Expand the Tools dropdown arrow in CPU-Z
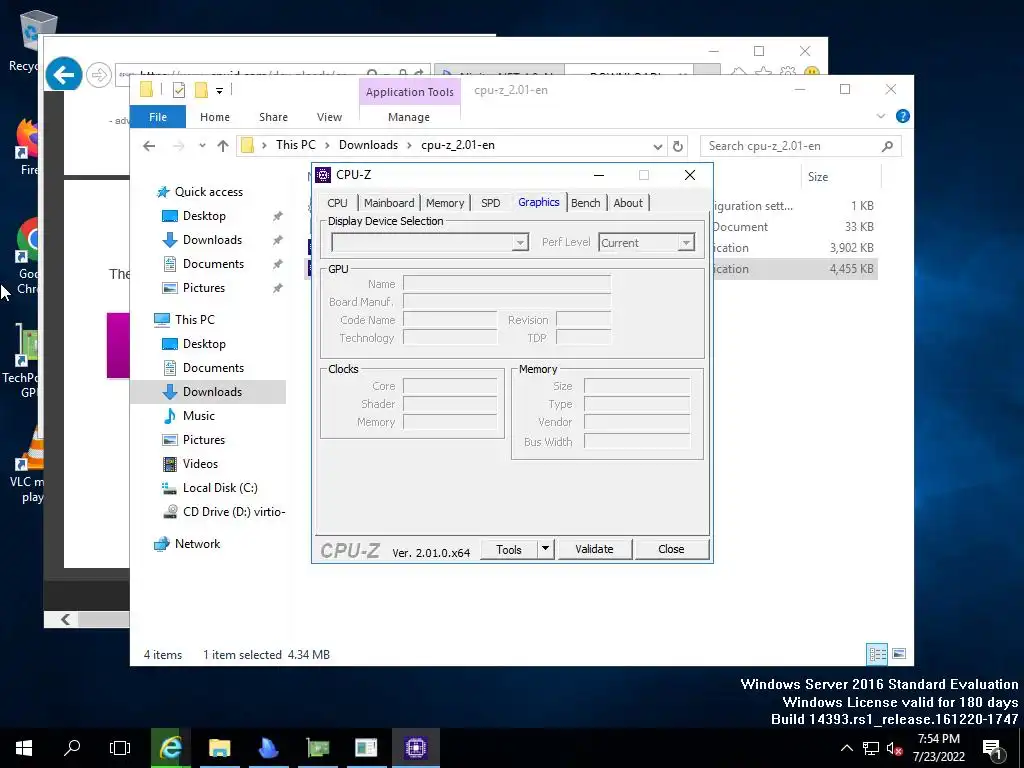The width and height of the screenshot is (1024, 768). tap(545, 549)
